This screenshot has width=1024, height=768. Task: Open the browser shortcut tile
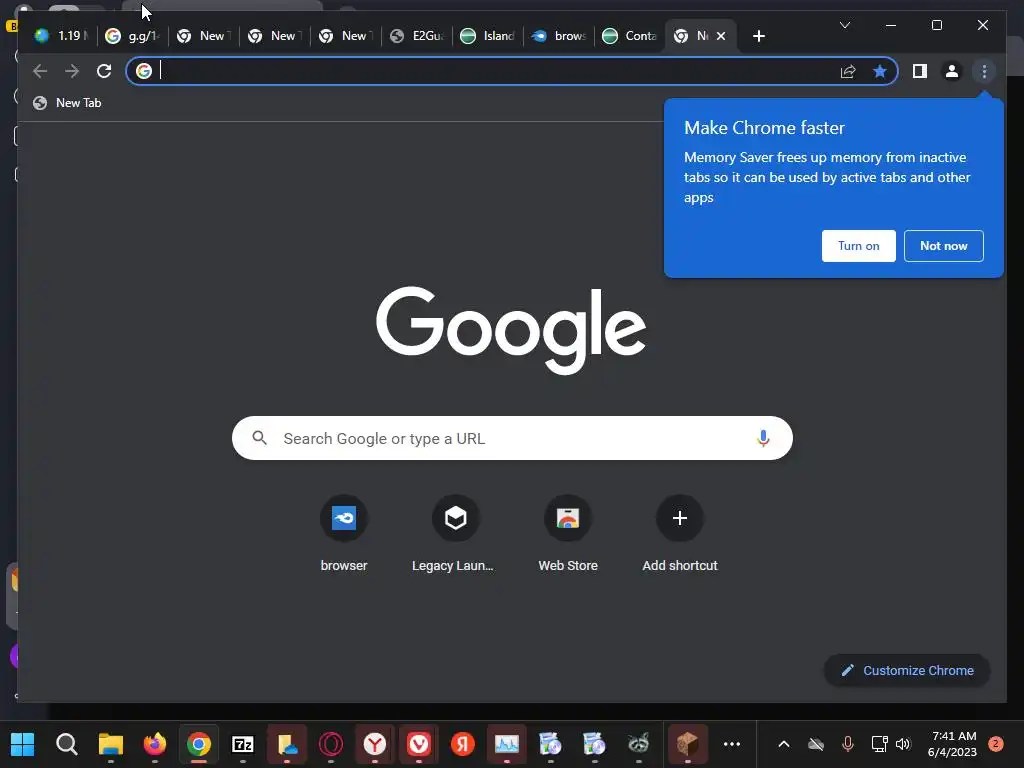tap(344, 534)
